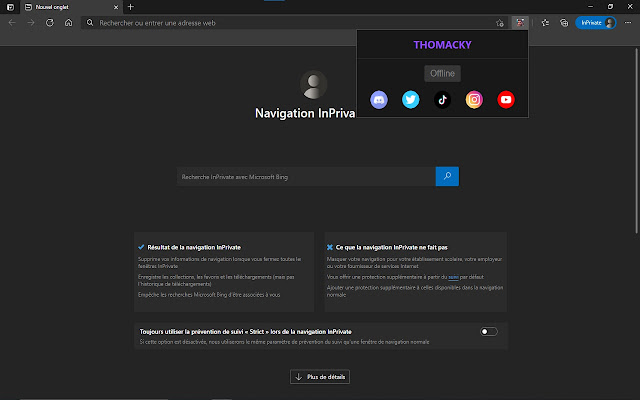640x400 pixels.
Task: Restore down the browser window
Action: click(x=610, y=7)
